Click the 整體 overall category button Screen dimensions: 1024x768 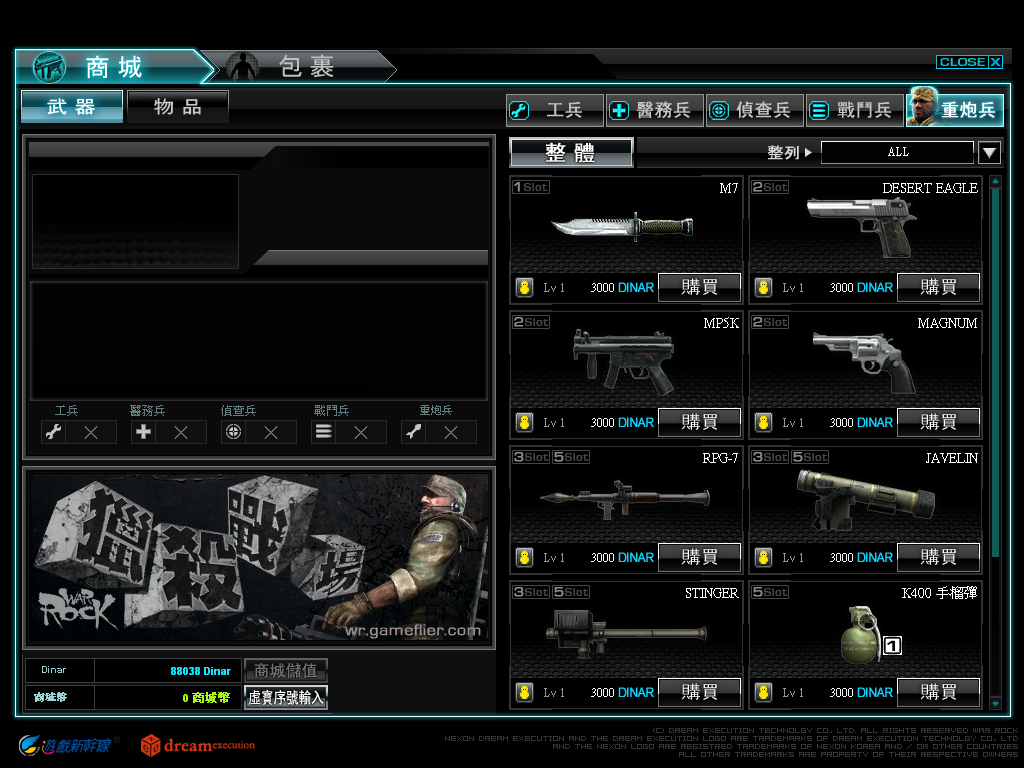pos(571,152)
